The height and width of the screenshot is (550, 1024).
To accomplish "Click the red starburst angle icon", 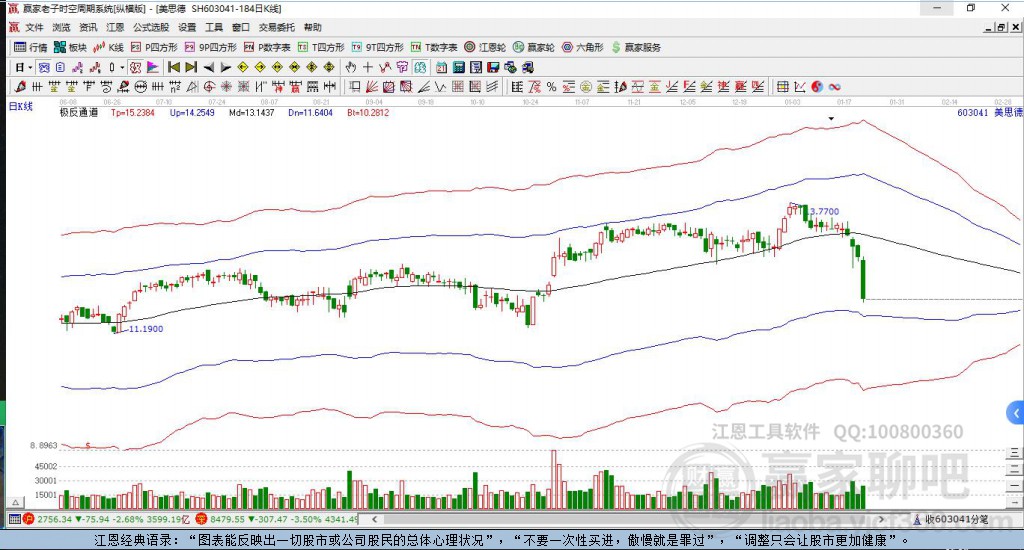I will 226,86.
